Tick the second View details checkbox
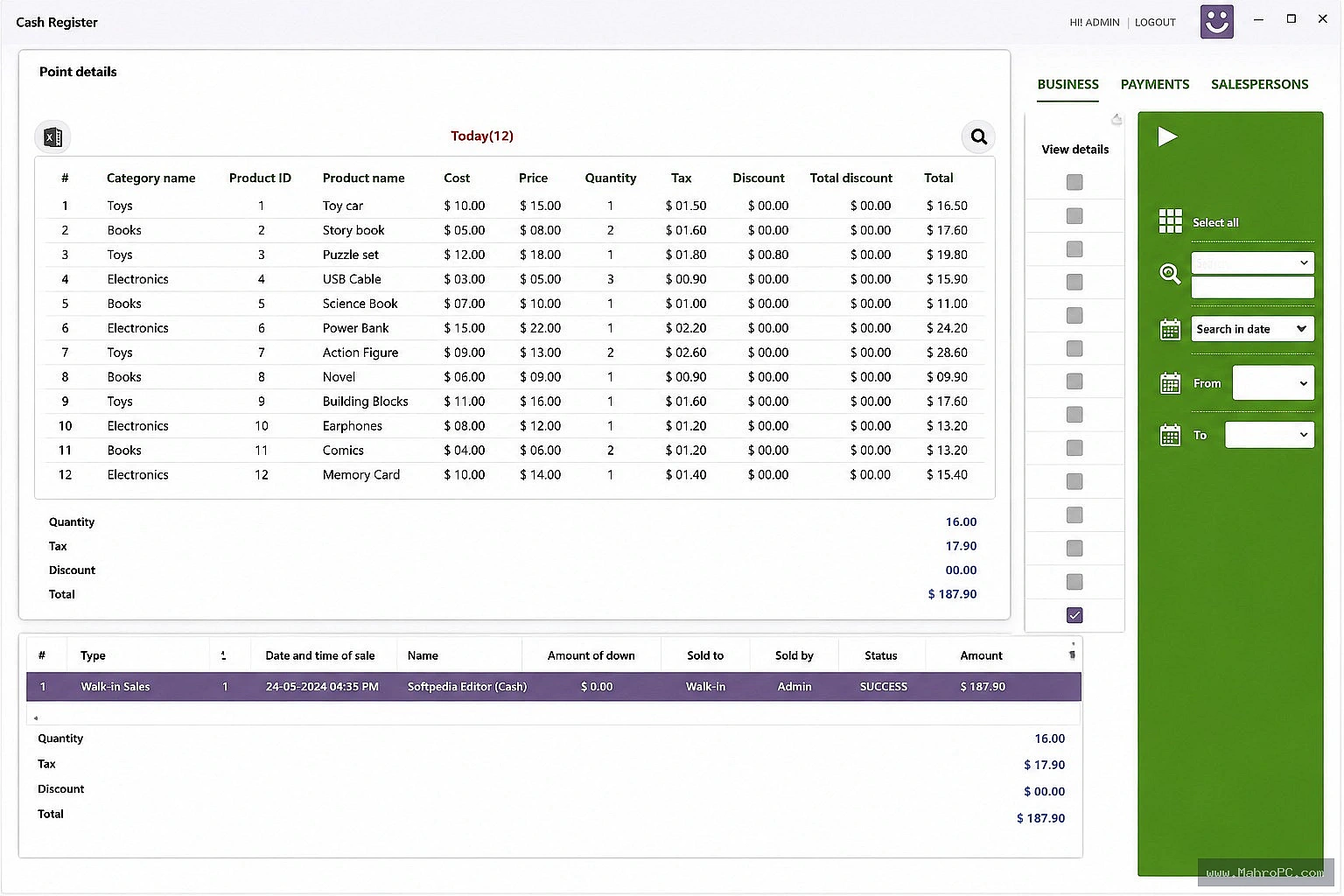Viewport: 1344px width, 896px height. [1074, 215]
